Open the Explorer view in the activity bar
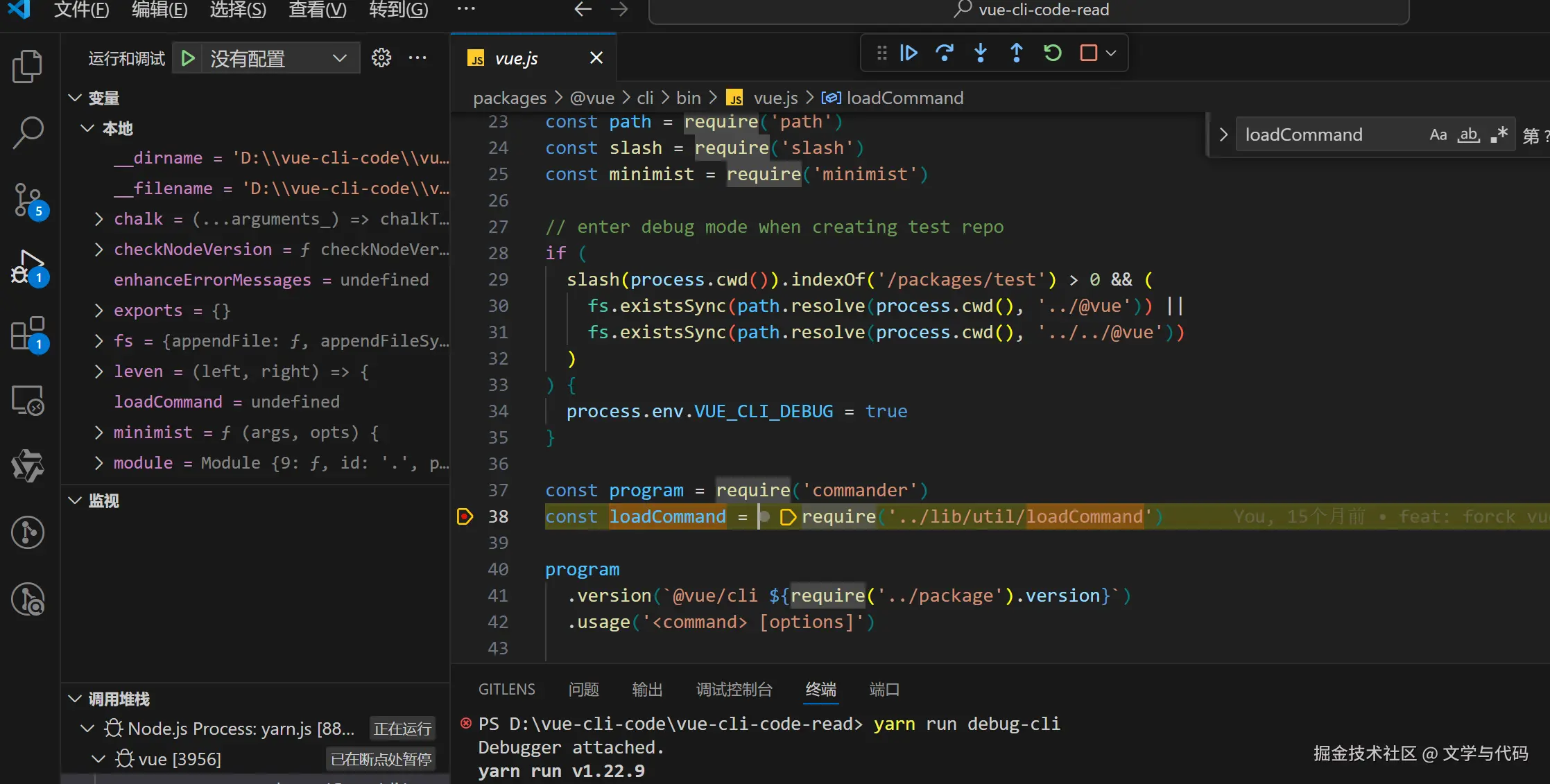 (28, 67)
